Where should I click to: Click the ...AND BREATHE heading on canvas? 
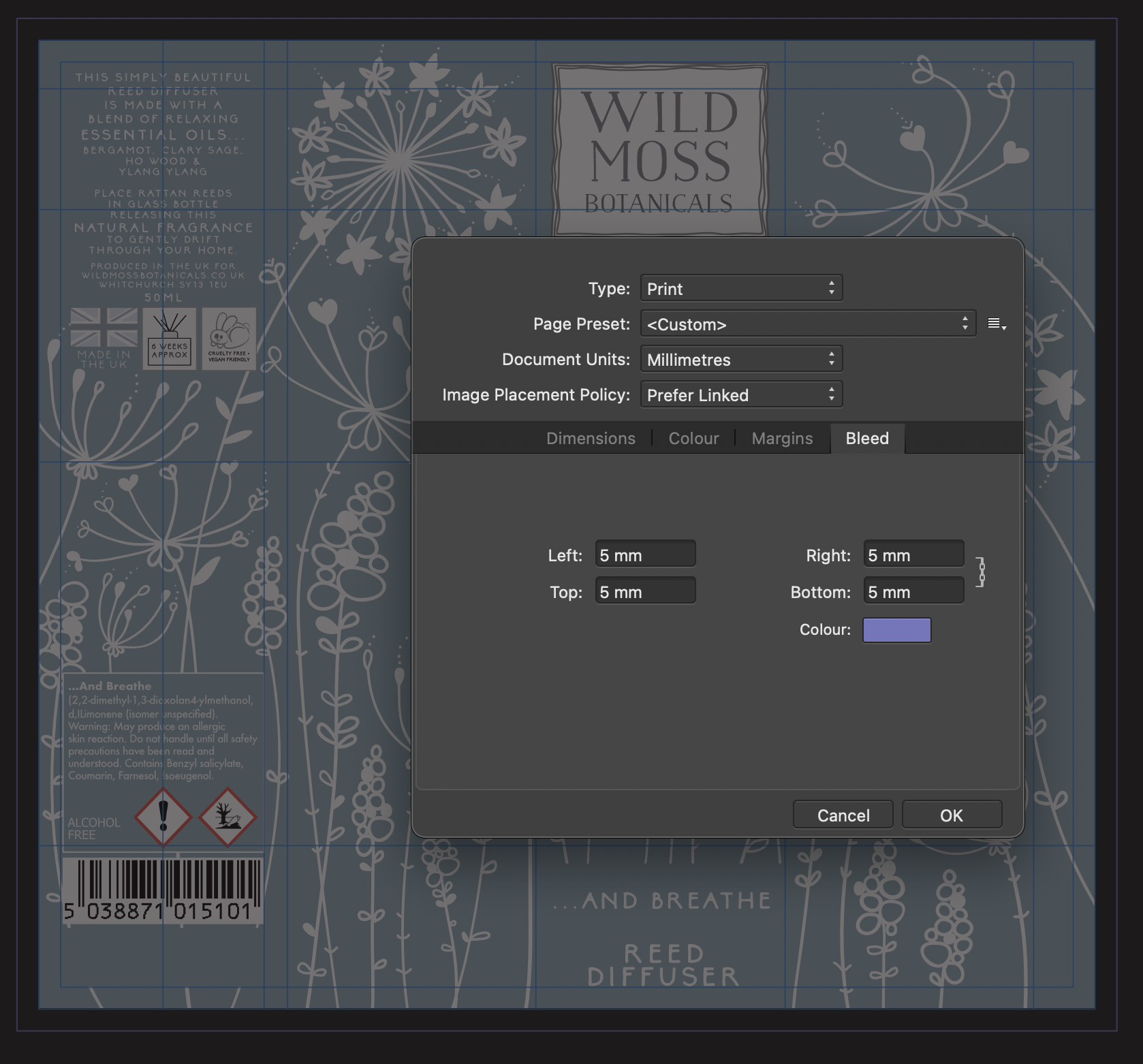click(661, 901)
